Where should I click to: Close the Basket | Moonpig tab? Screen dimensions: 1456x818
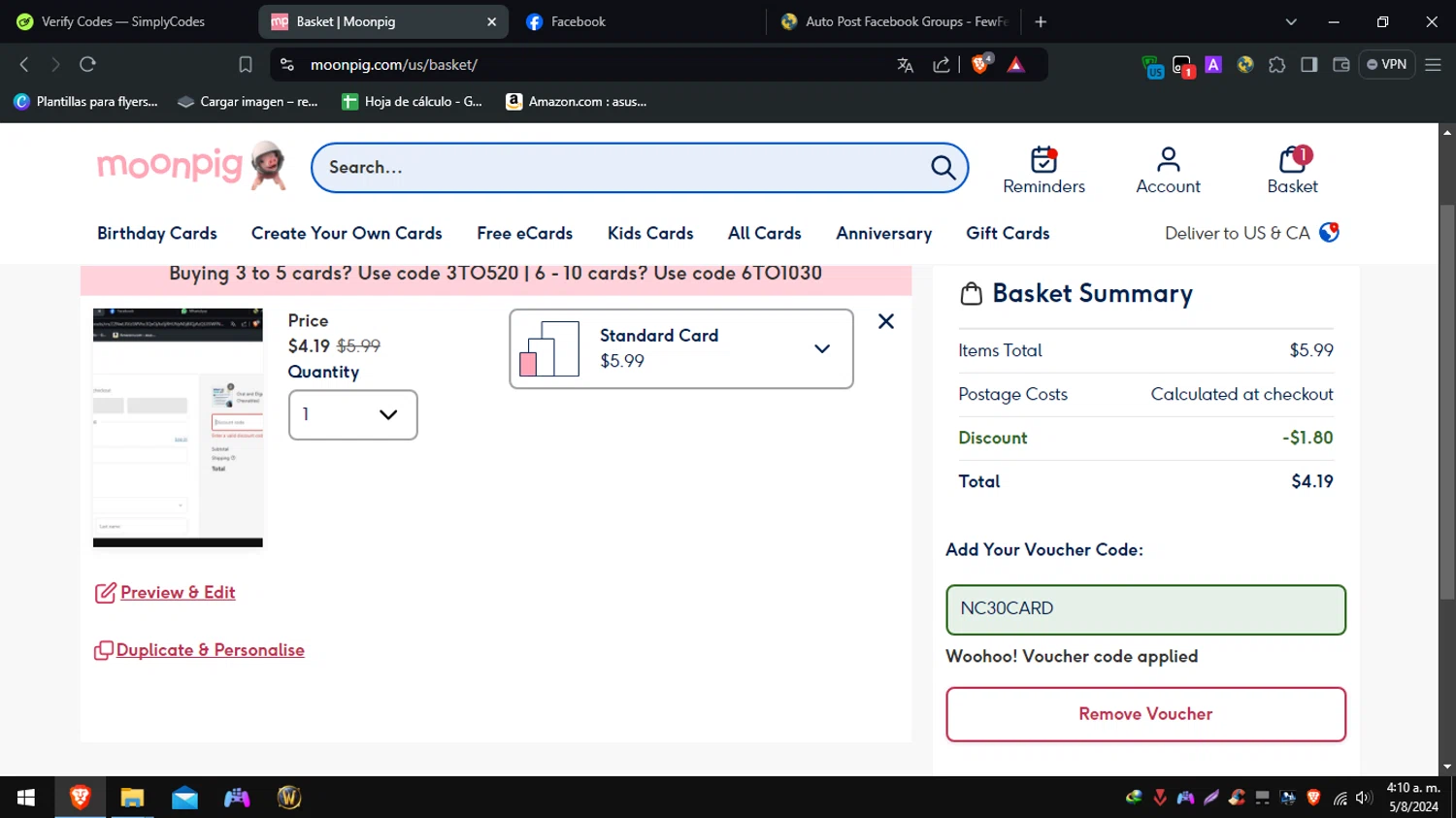point(491,21)
